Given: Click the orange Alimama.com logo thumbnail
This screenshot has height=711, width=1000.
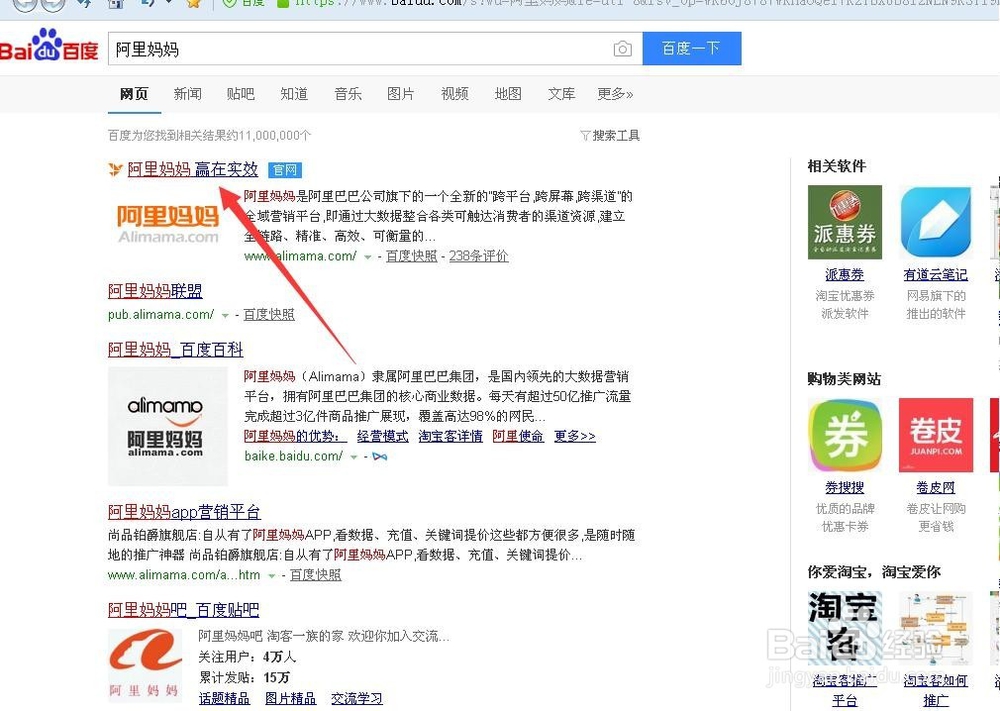Looking at the screenshot, I should pyautogui.click(x=168, y=224).
